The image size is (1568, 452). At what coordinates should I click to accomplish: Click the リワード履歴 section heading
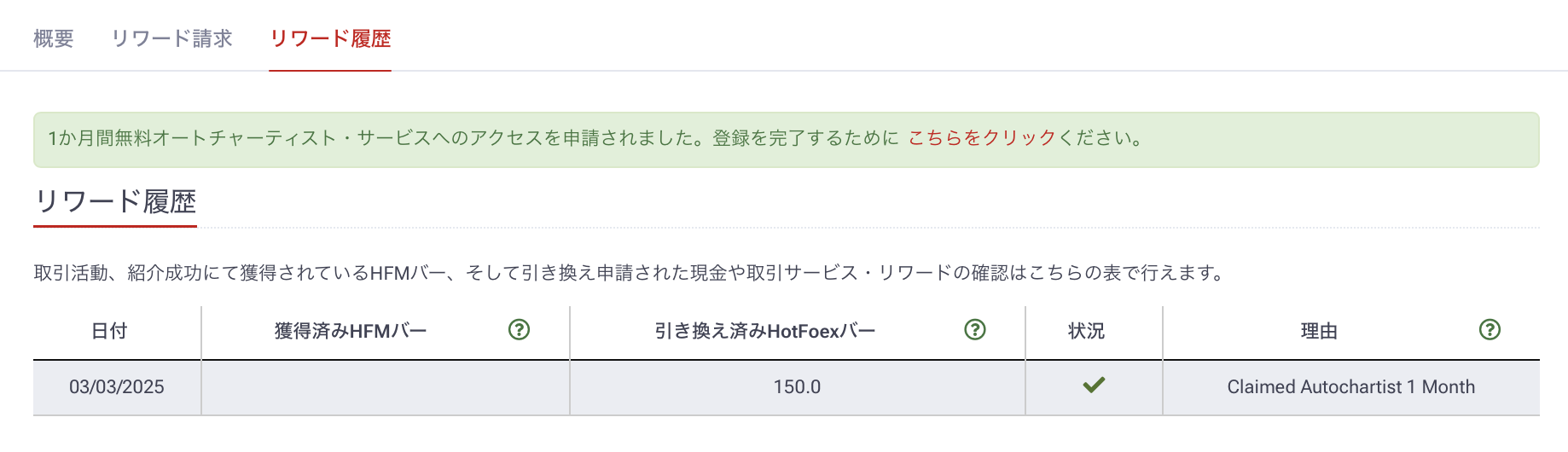pyautogui.click(x=115, y=202)
